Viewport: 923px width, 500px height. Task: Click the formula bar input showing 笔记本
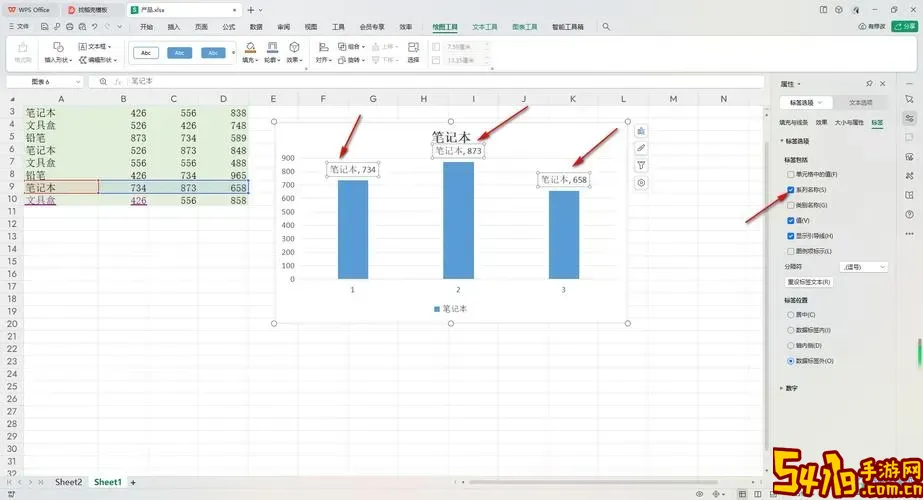click(444, 81)
